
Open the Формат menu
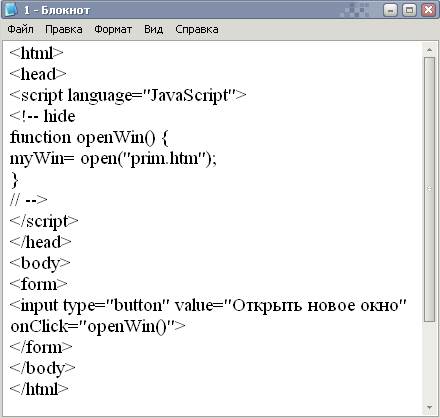pyautogui.click(x=113, y=29)
